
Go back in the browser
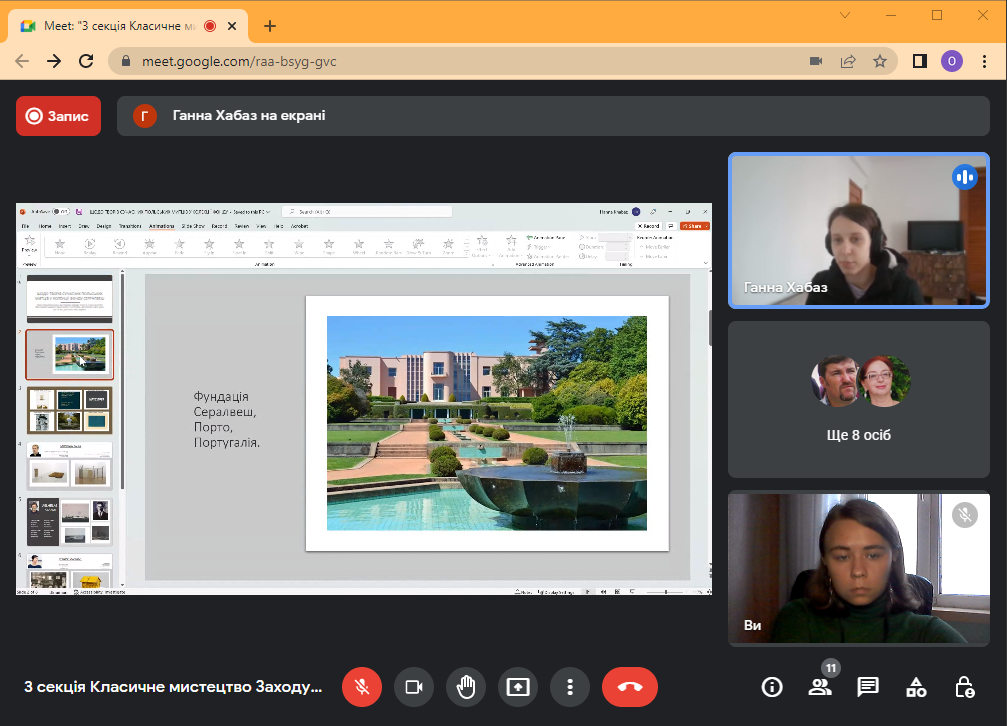point(22,61)
